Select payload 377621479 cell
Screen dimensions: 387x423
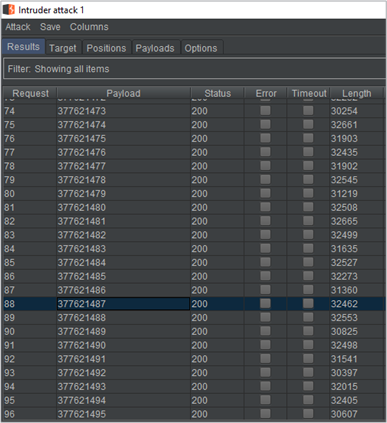point(123,193)
